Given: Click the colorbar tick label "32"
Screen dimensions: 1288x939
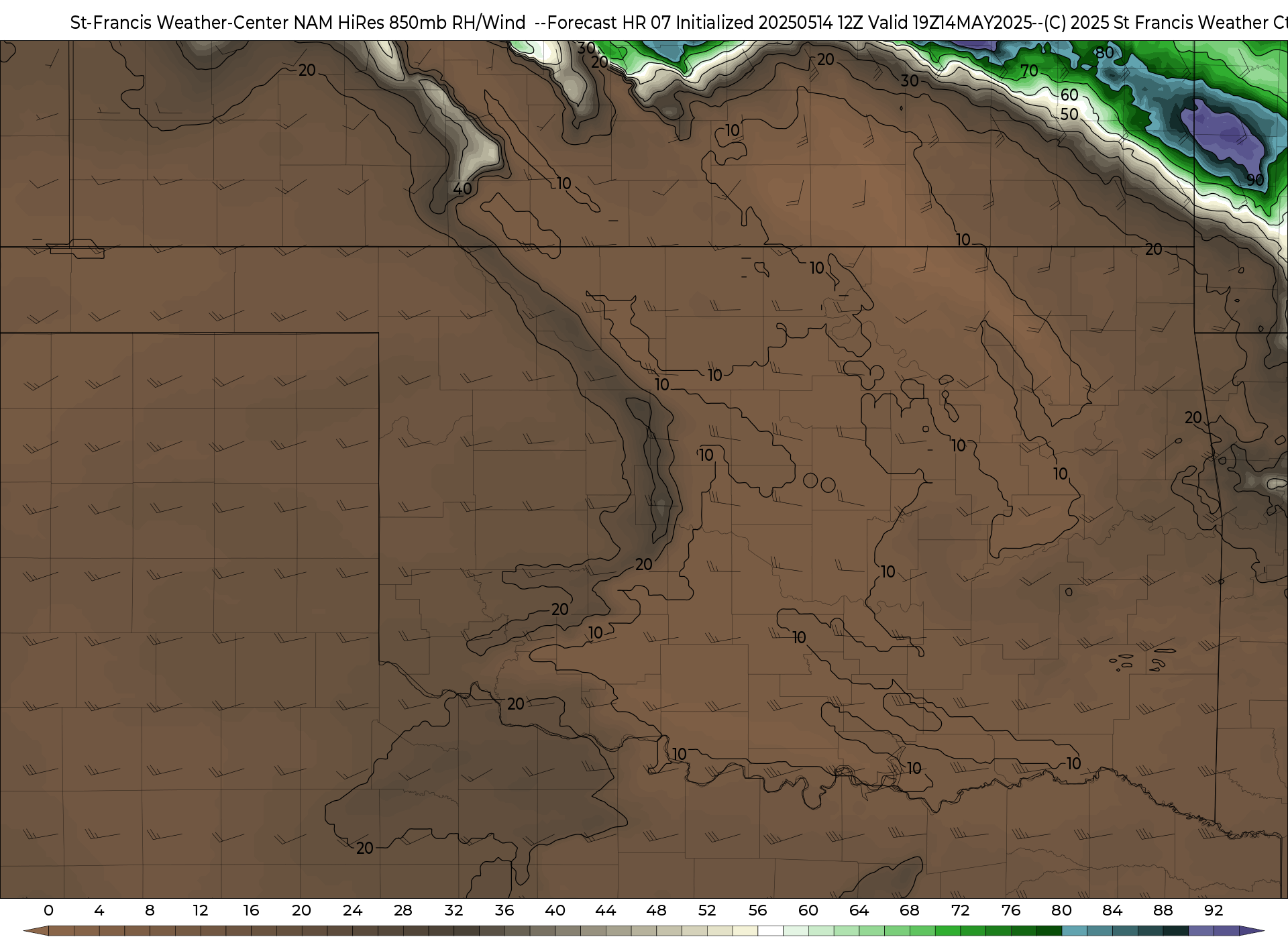Looking at the screenshot, I should coord(453,910).
